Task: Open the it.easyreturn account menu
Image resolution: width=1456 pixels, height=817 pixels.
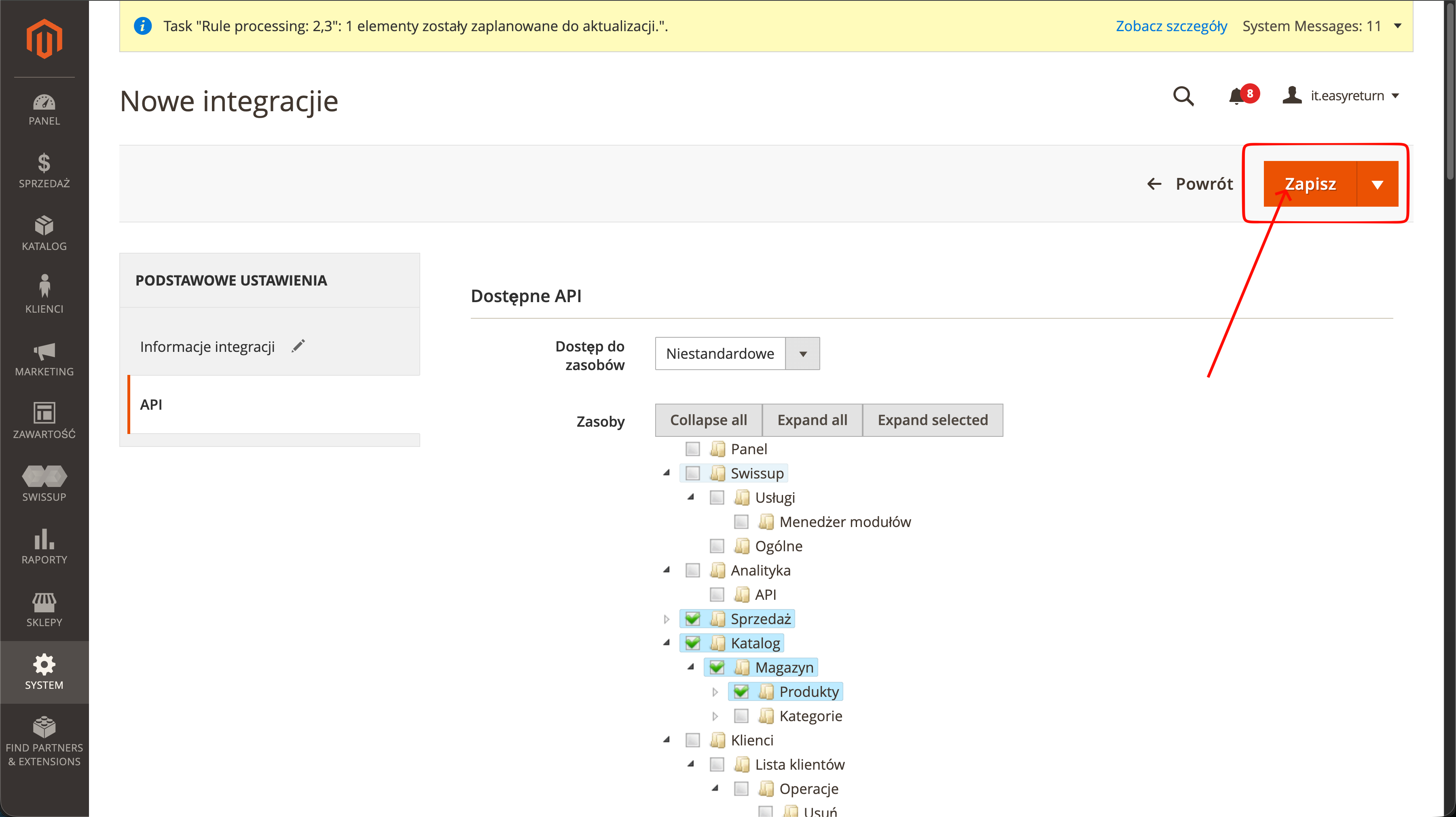Action: coord(1341,95)
